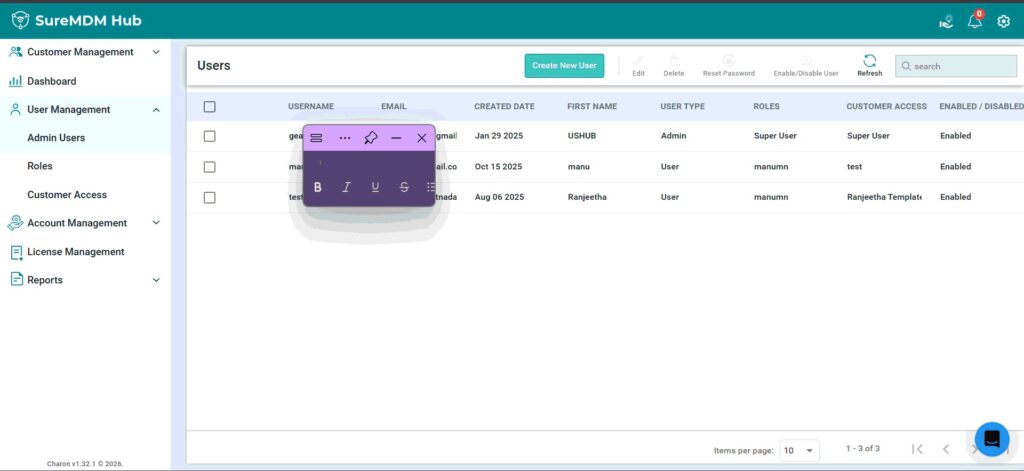Check the box for the manu row
Image resolution: width=1024 pixels, height=471 pixels.
[x=210, y=167]
